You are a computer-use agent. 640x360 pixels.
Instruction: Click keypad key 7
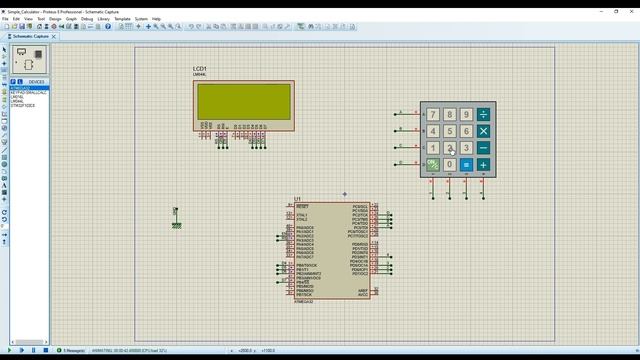[x=433, y=114]
